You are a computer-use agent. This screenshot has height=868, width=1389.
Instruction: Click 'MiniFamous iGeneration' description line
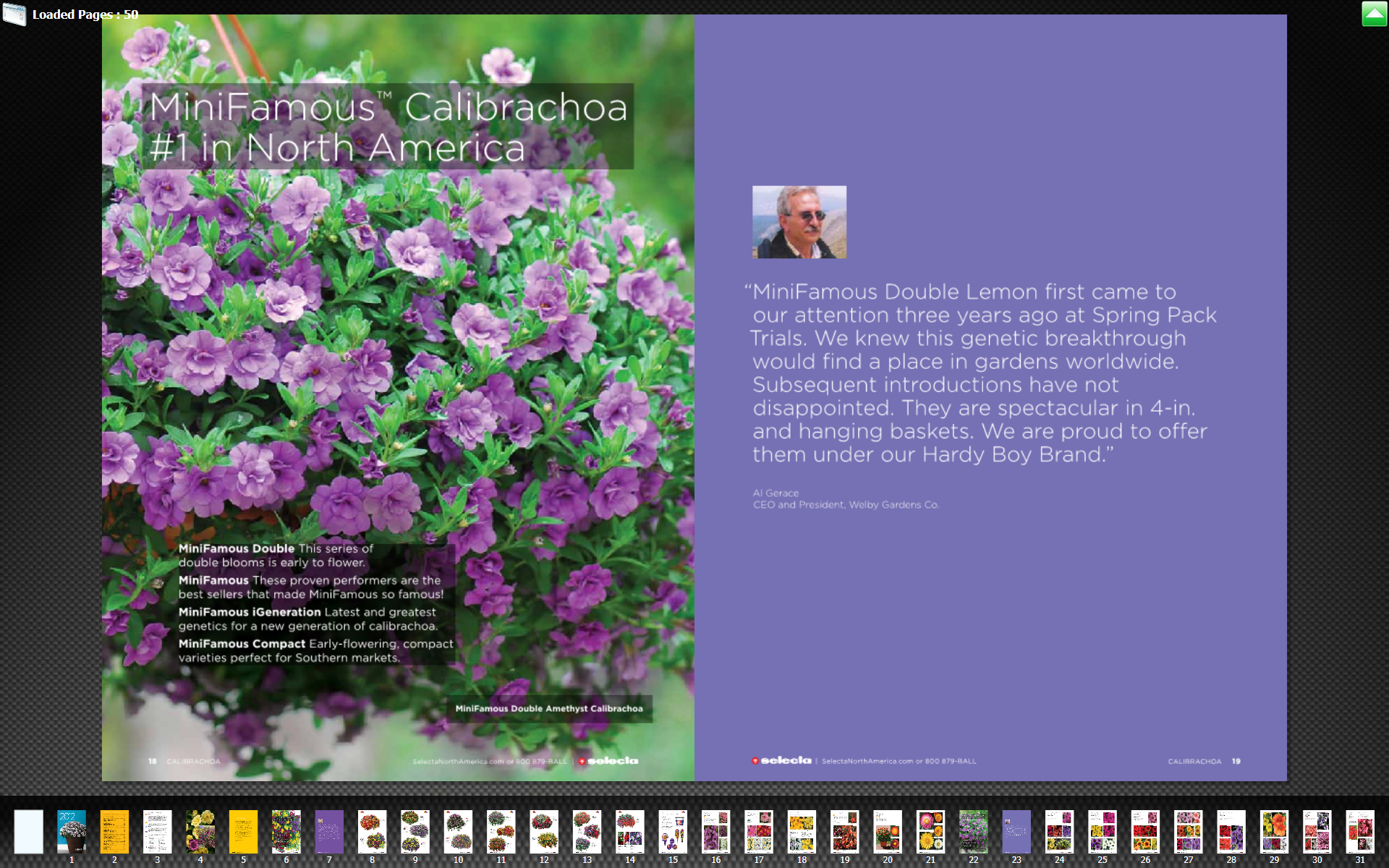click(308, 619)
